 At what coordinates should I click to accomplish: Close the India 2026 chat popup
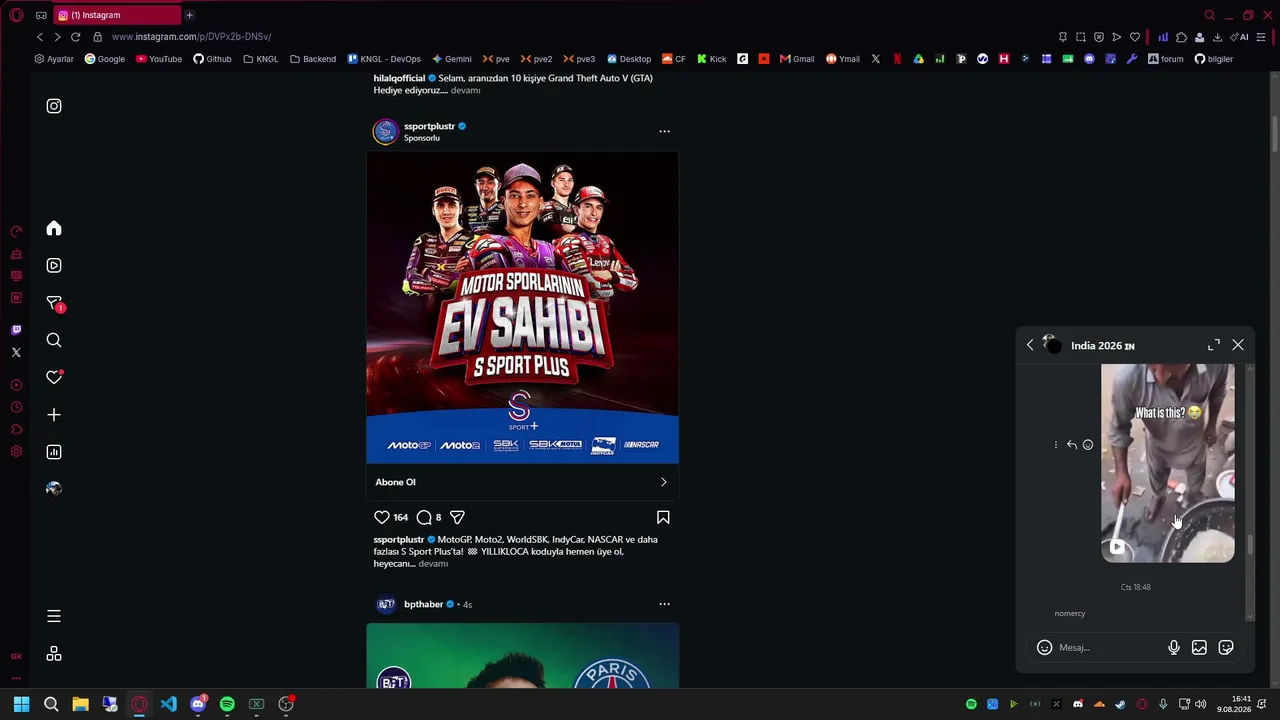tap(1238, 345)
